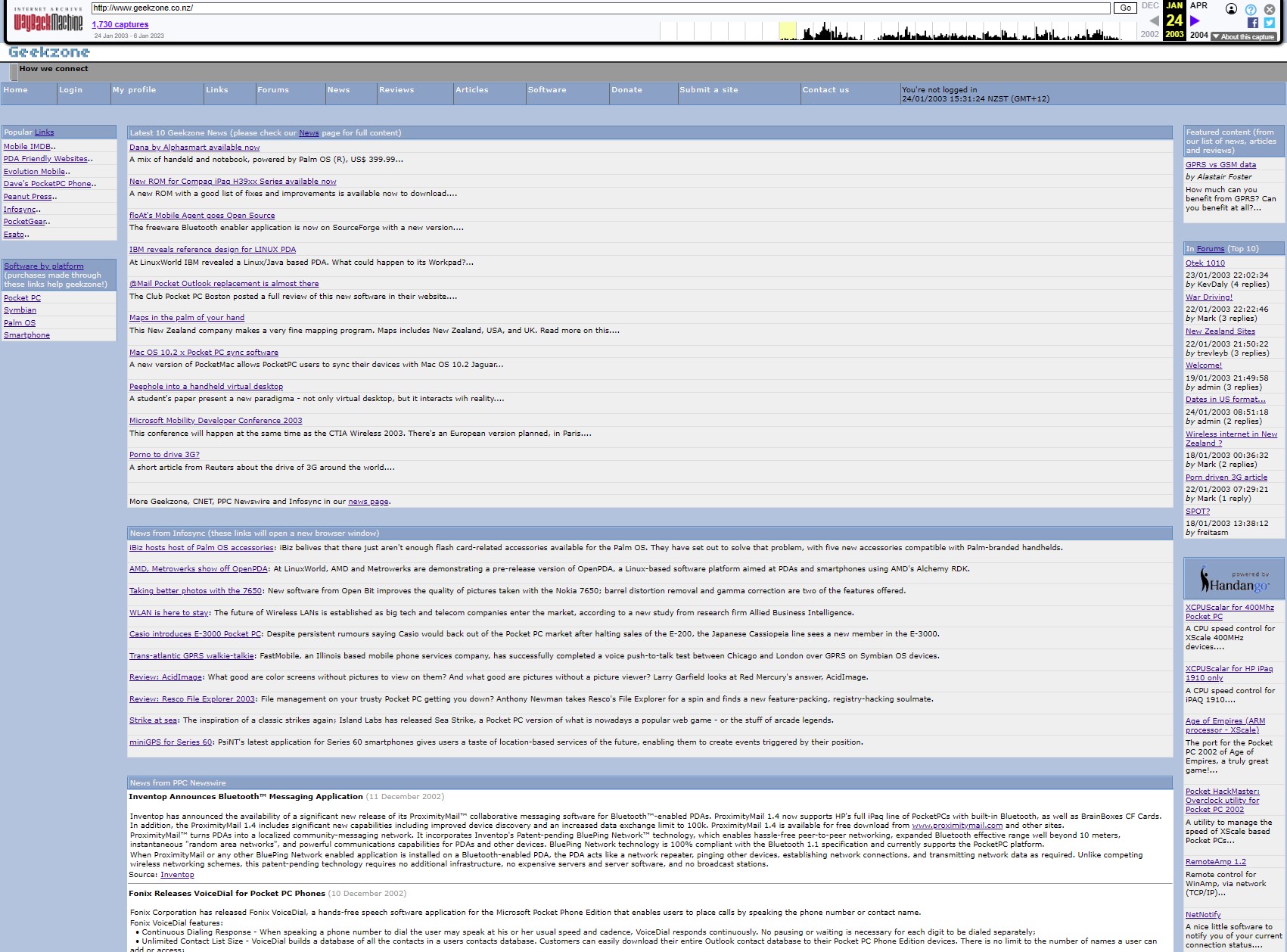Click highlighted 2003 section of capture histogram
Screen dimensions: 1287x952
tap(788, 30)
